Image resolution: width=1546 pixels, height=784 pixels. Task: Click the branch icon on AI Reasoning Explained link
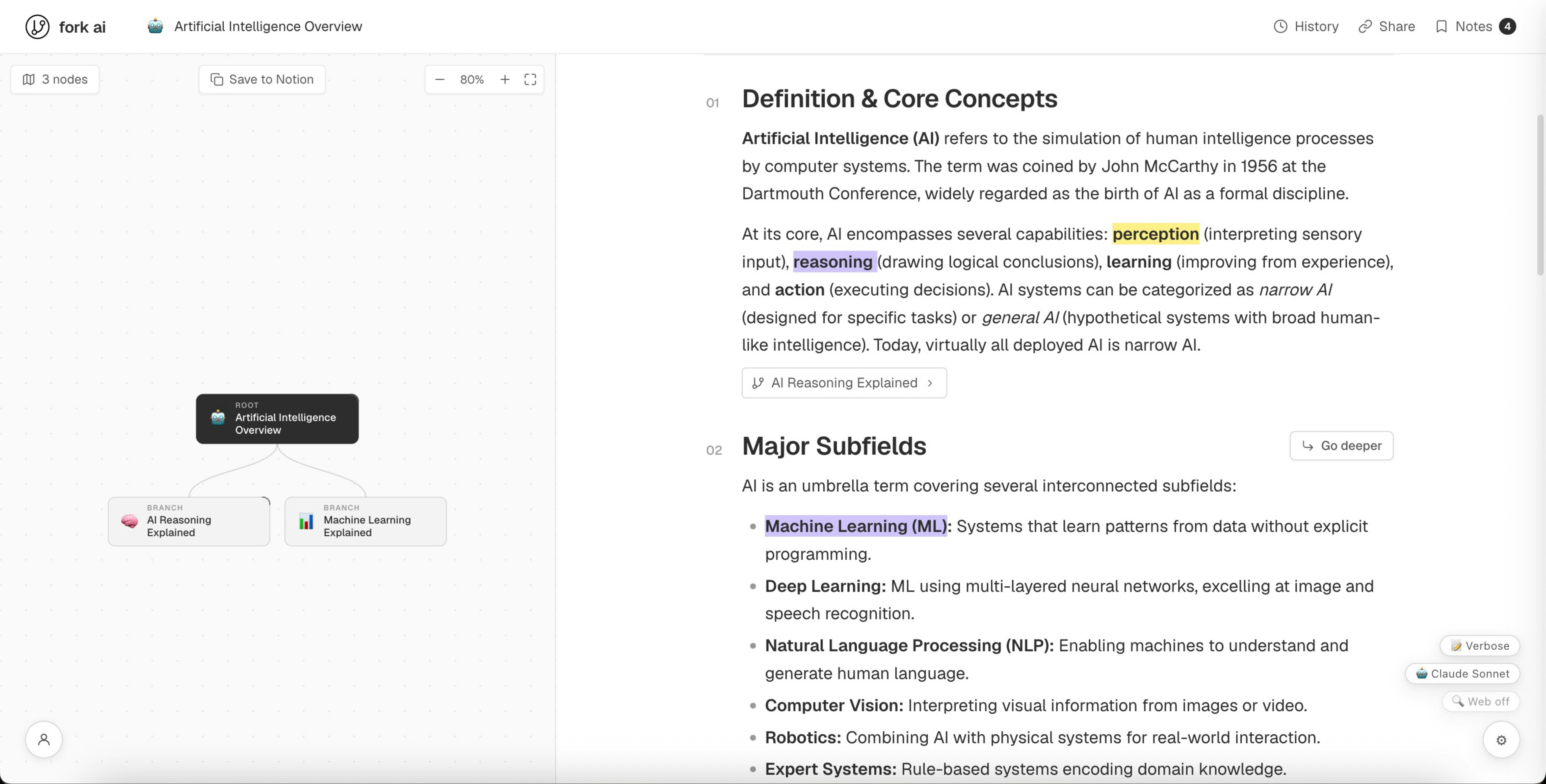coord(758,383)
